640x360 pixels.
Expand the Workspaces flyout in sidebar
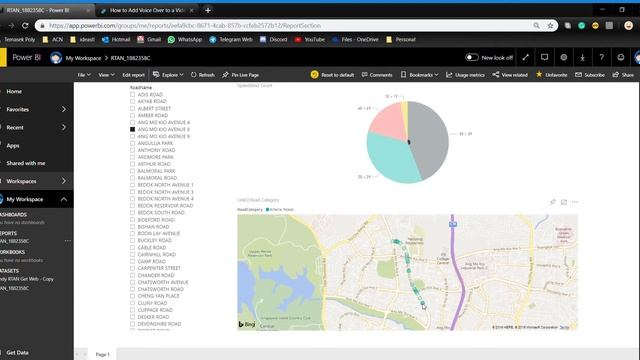64,181
